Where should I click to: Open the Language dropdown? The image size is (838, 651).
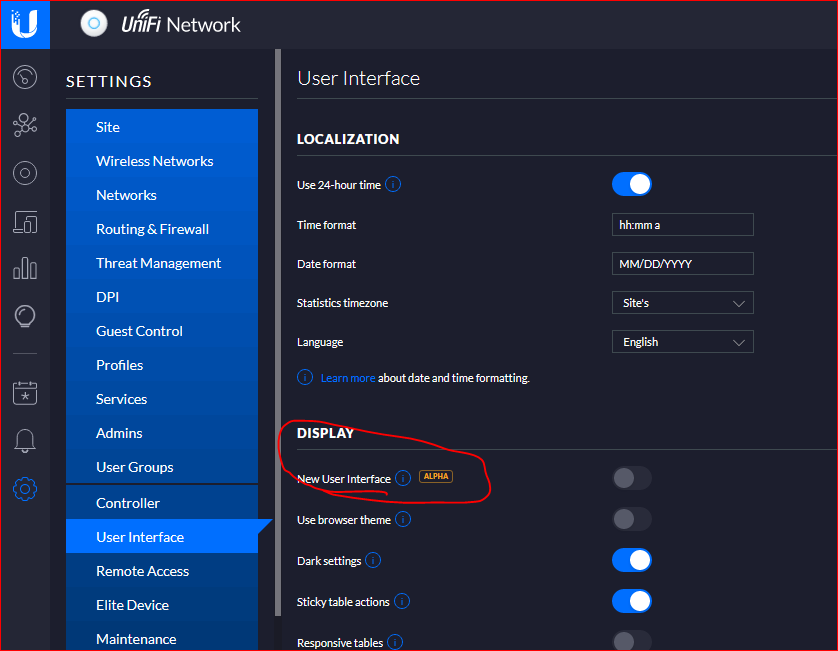(x=682, y=342)
